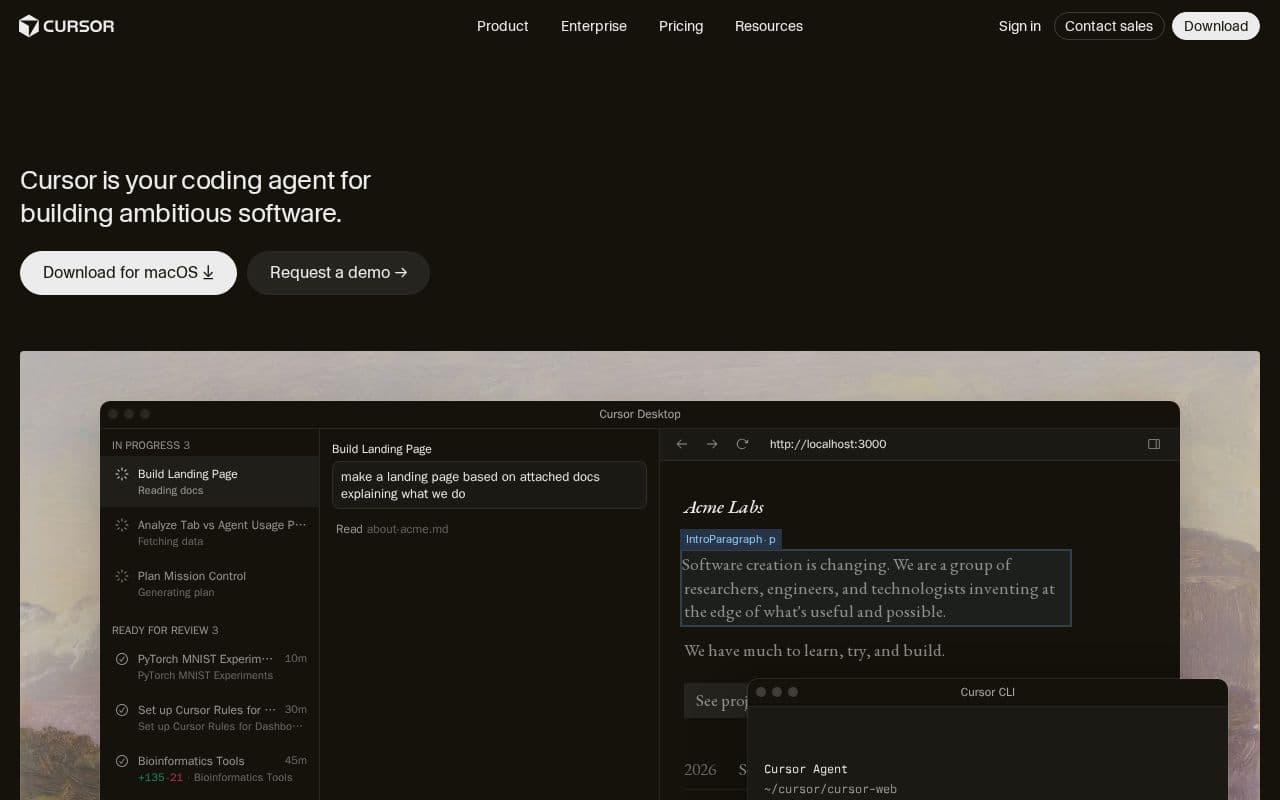Open Set up Cursor Rules review item
1280x800 pixels.
point(210,718)
